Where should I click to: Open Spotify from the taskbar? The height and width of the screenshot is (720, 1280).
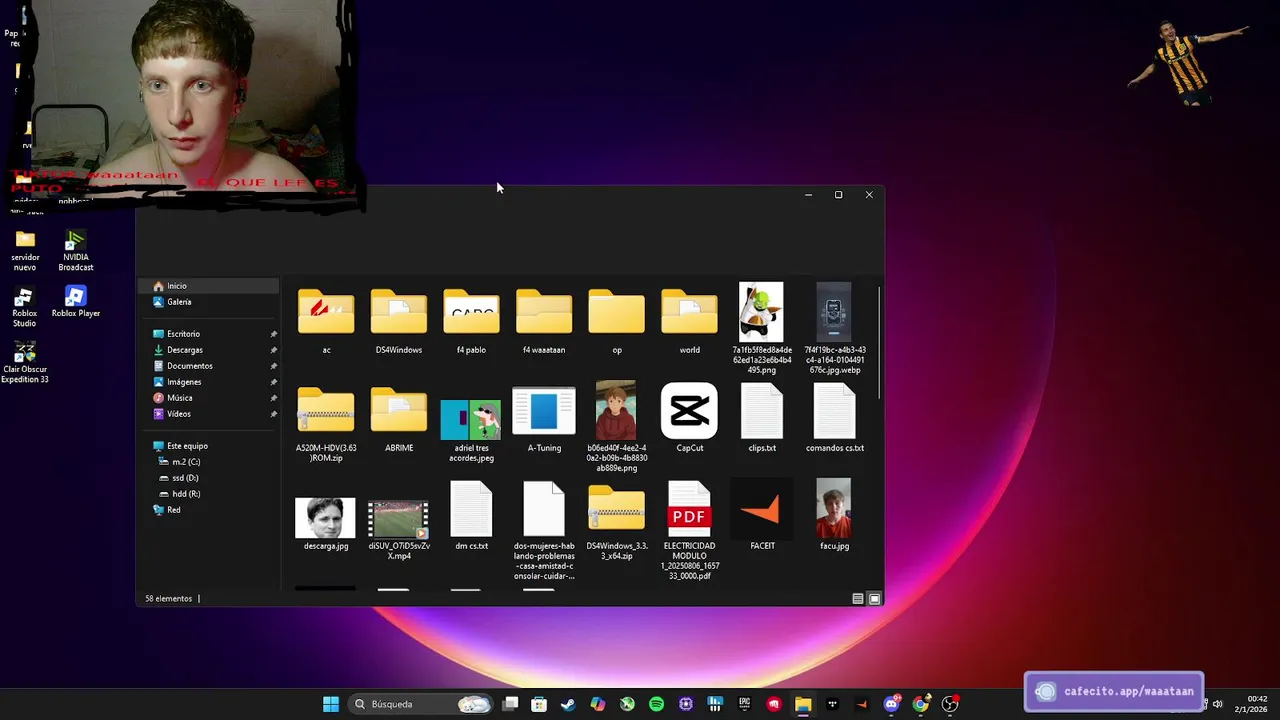click(656, 704)
